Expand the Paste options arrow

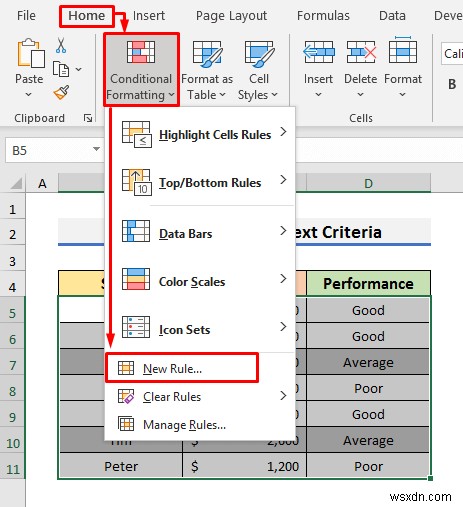pyautogui.click(x=29, y=95)
